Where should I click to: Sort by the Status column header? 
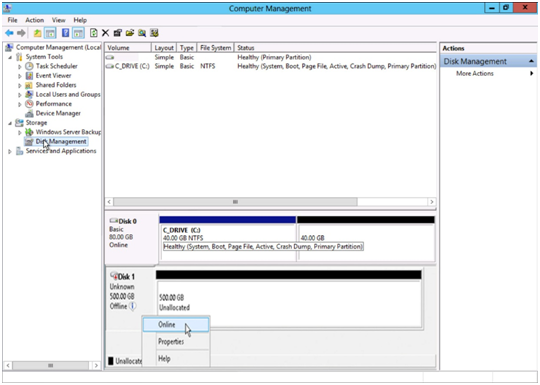coord(335,48)
